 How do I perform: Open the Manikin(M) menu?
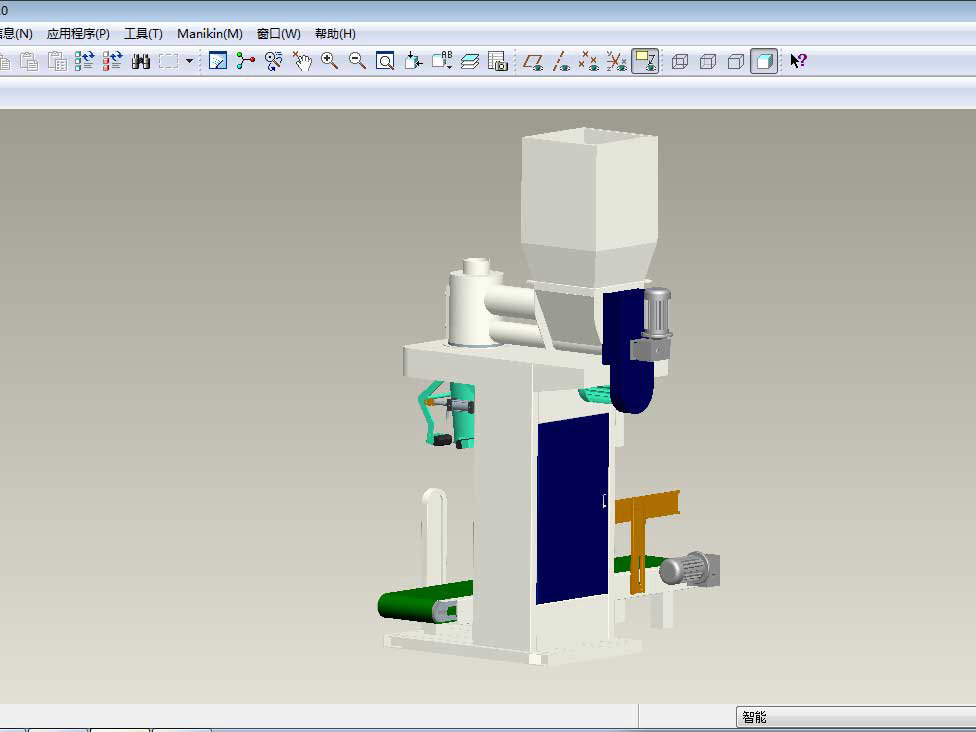coord(209,34)
